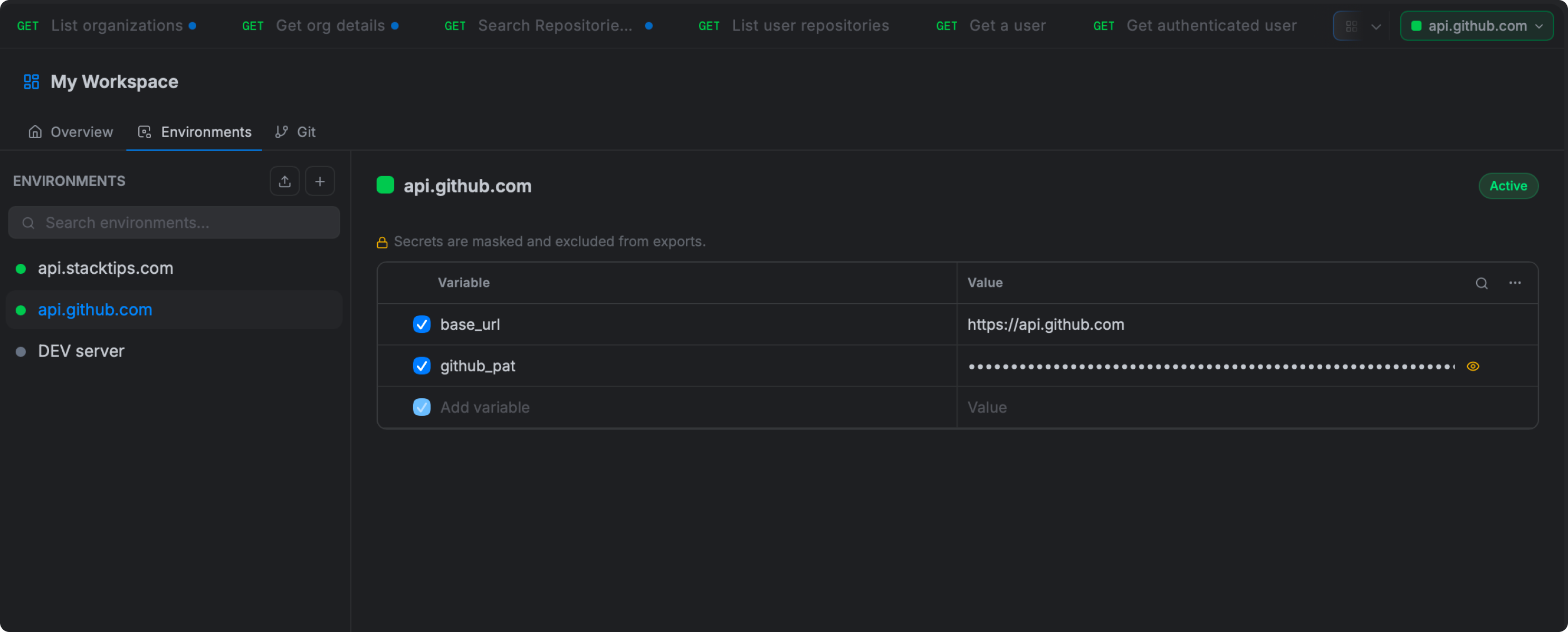
Task: Expand the layout chevron dropdown in top bar
Action: pyautogui.click(x=1376, y=26)
